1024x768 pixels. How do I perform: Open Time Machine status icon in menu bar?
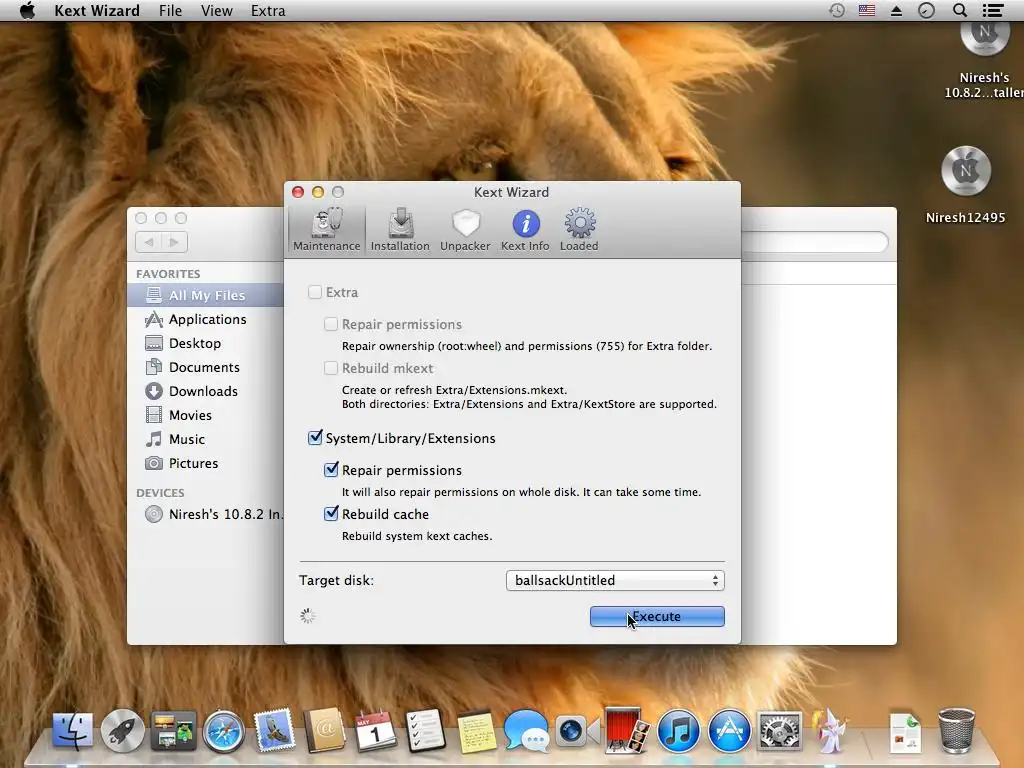837,10
